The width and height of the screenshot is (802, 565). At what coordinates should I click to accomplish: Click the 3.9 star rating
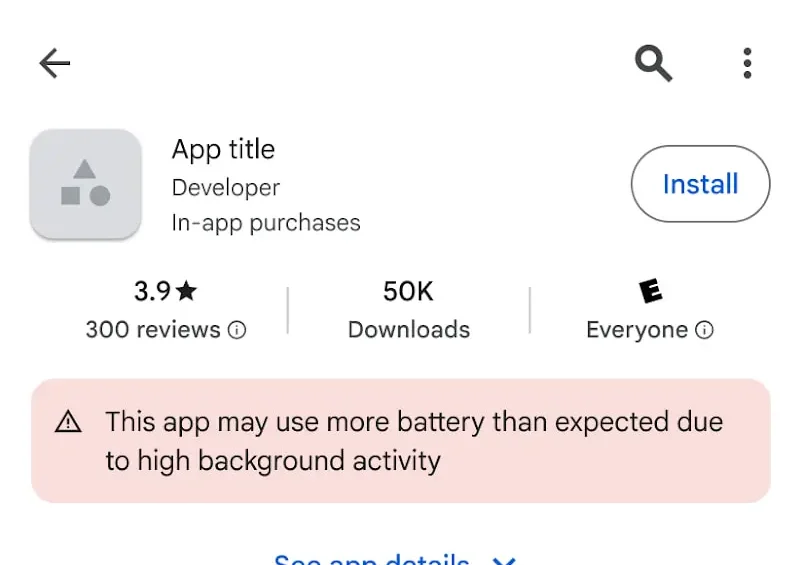click(166, 291)
